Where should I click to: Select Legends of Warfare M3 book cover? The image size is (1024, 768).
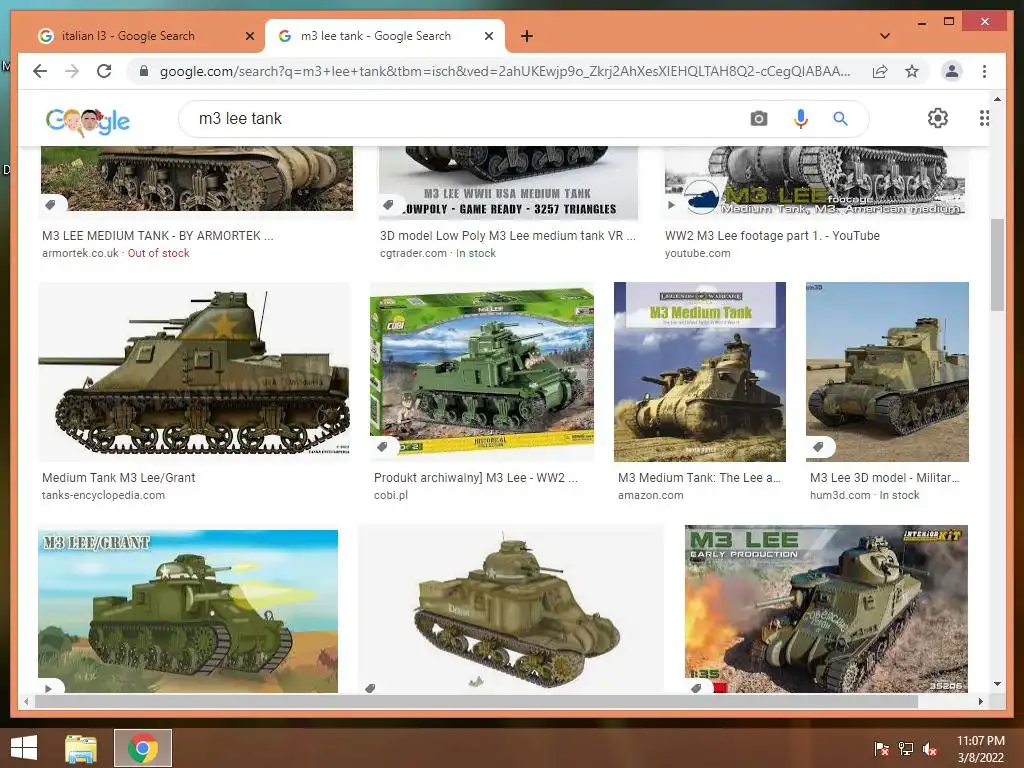(699, 372)
